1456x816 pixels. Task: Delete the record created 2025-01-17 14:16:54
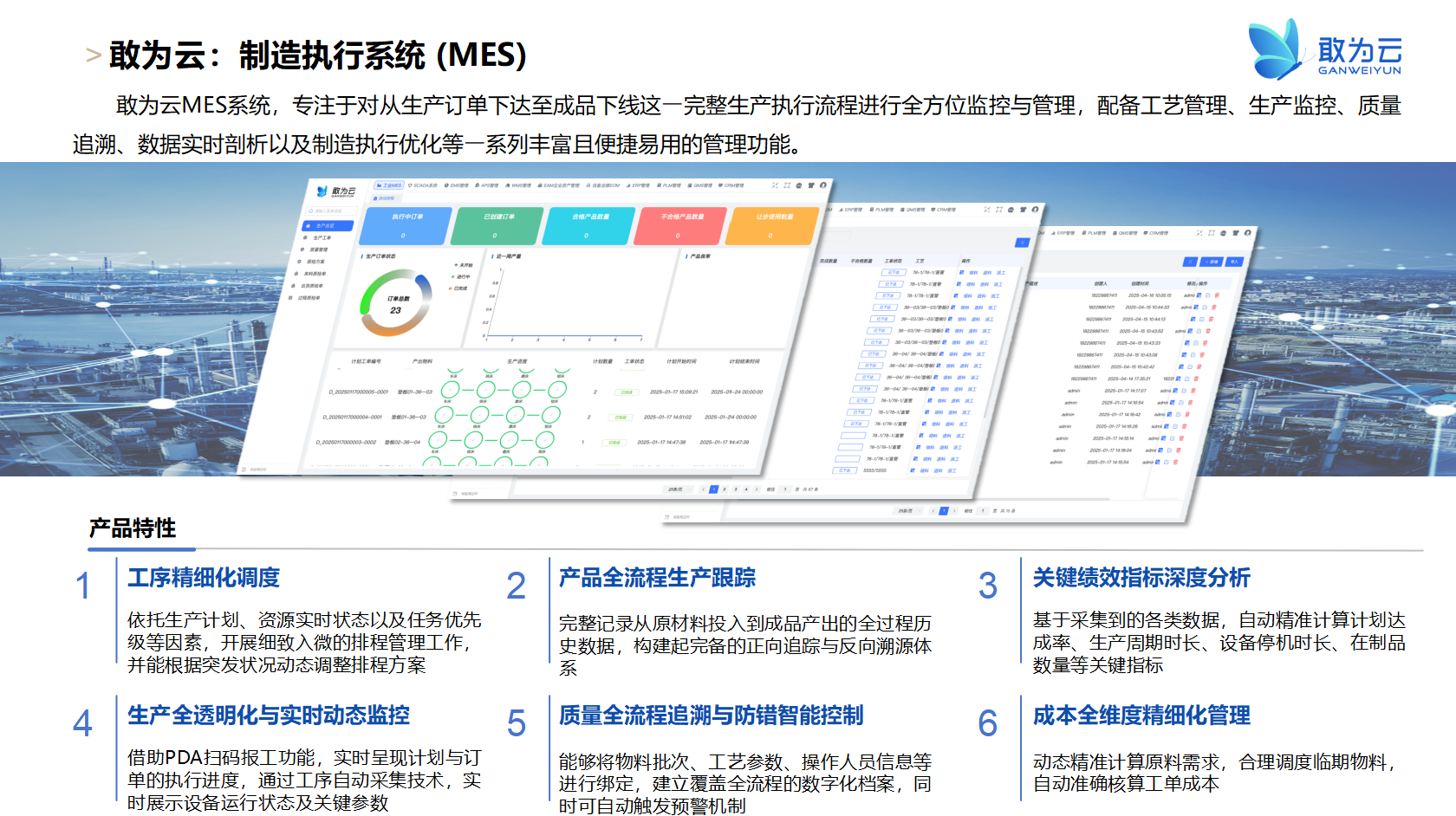coord(1192,403)
